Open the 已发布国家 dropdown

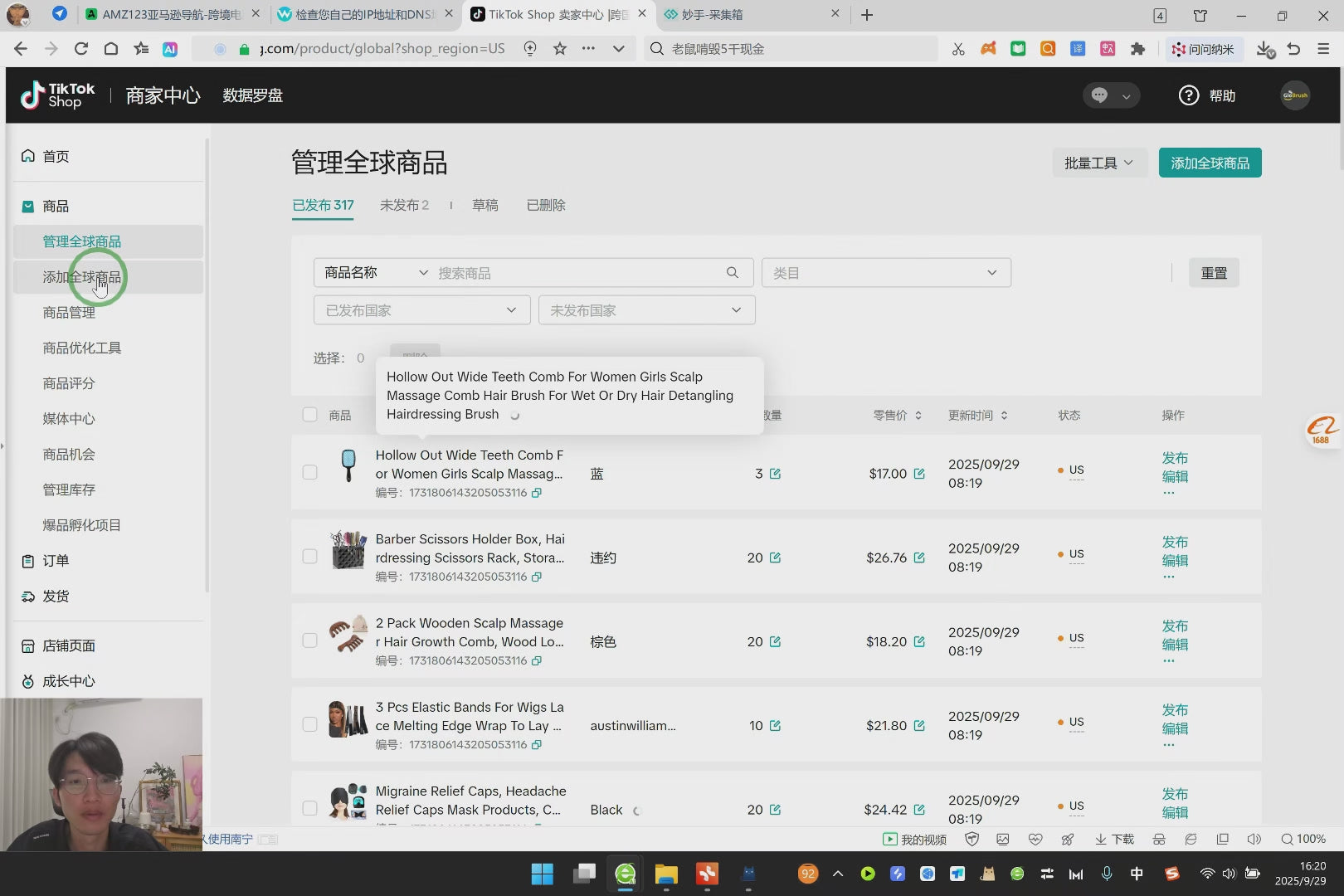(x=421, y=310)
